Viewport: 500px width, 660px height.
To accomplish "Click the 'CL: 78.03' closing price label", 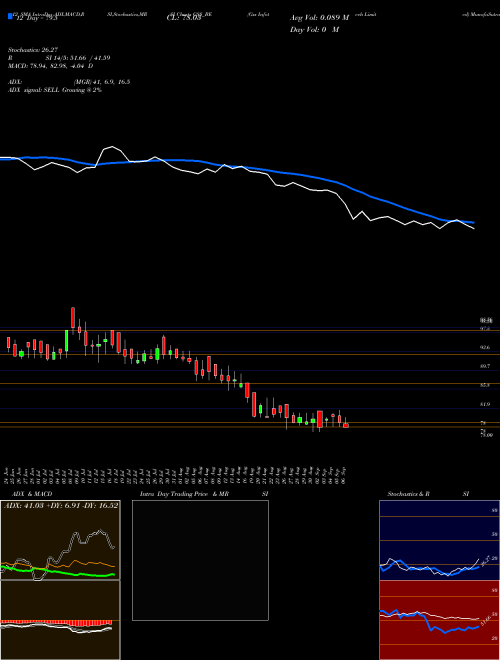I will point(184,18).
